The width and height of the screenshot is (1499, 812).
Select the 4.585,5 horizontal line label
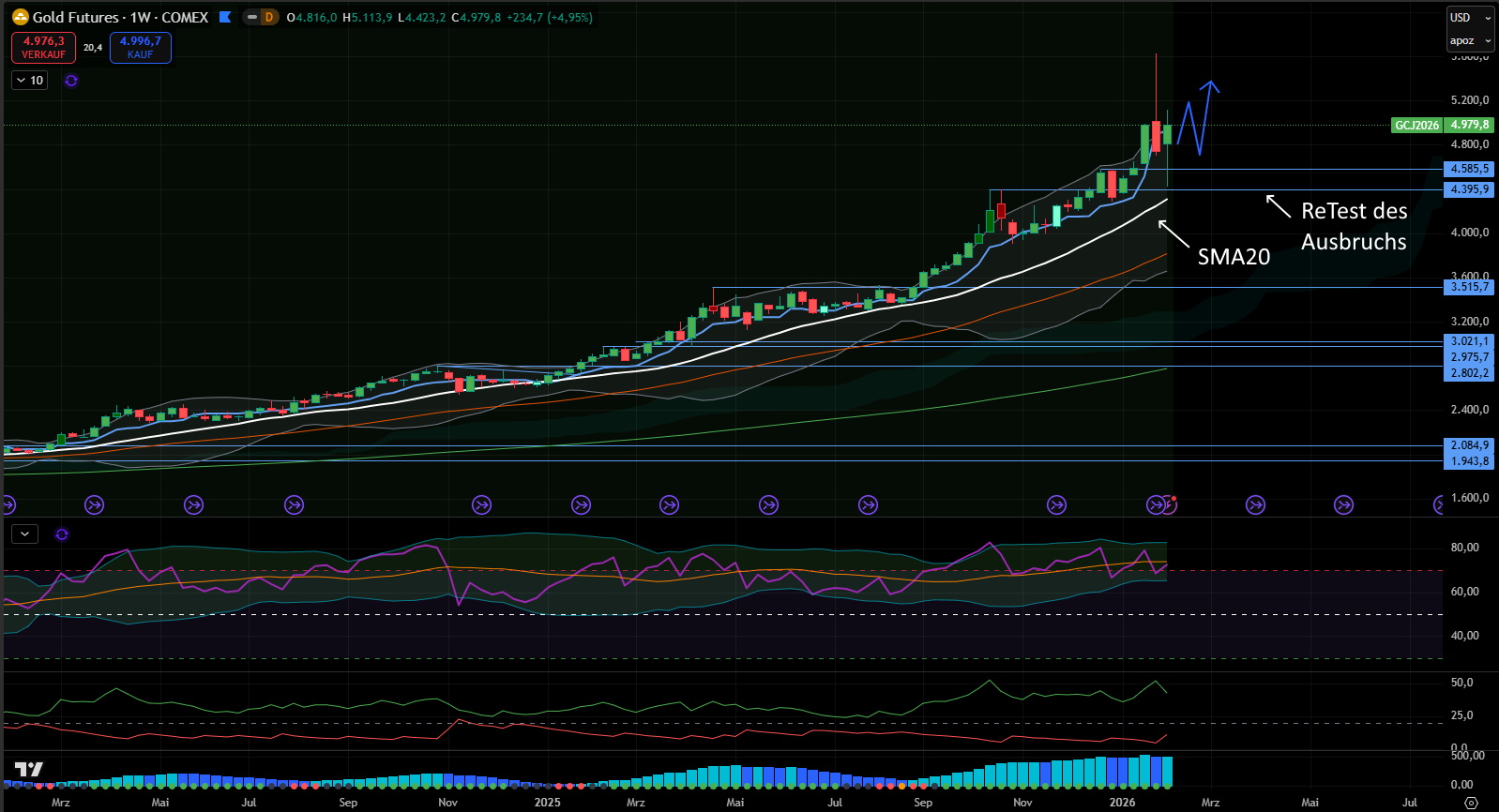[x=1469, y=169]
